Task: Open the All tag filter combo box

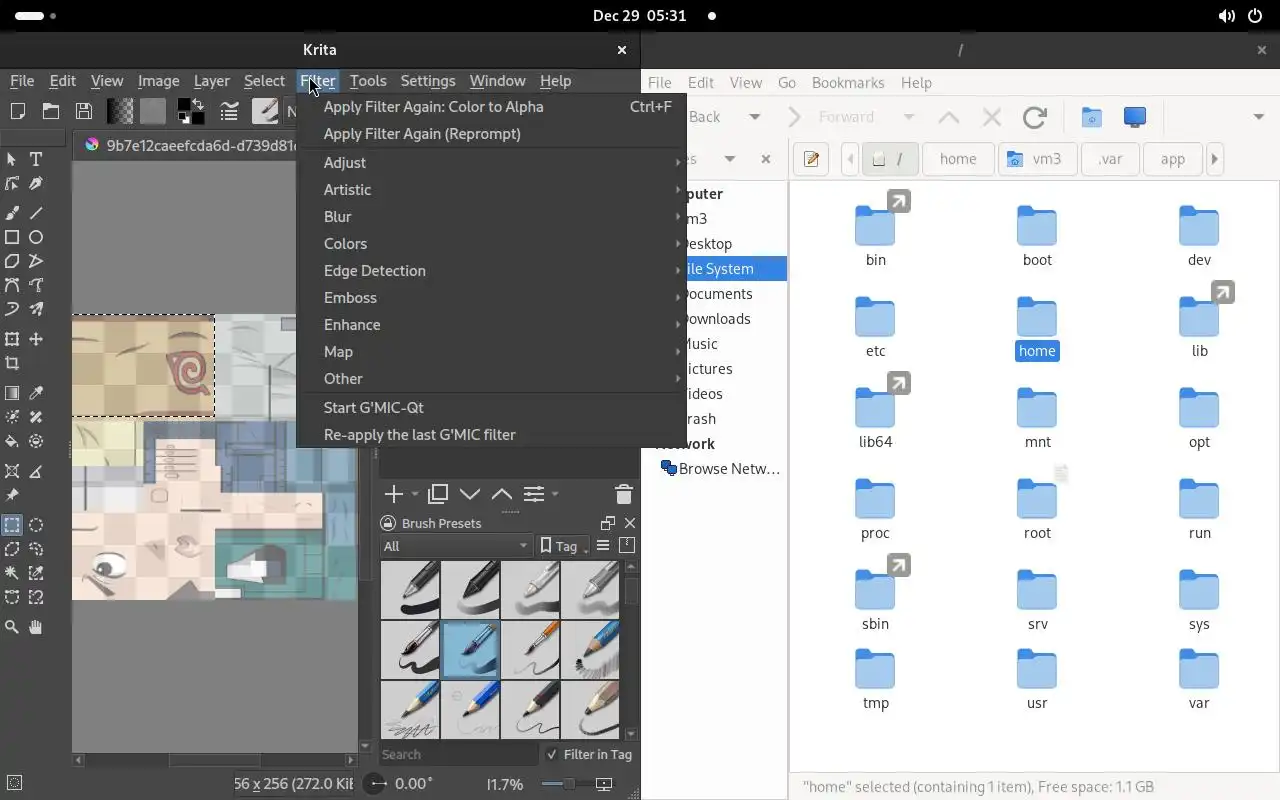Action: click(x=456, y=546)
